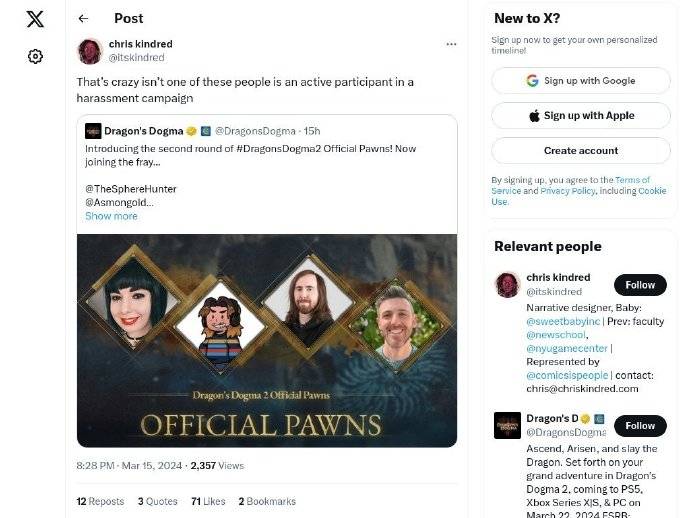Click the Create account button
This screenshot has height=518, width=690.
(580, 150)
